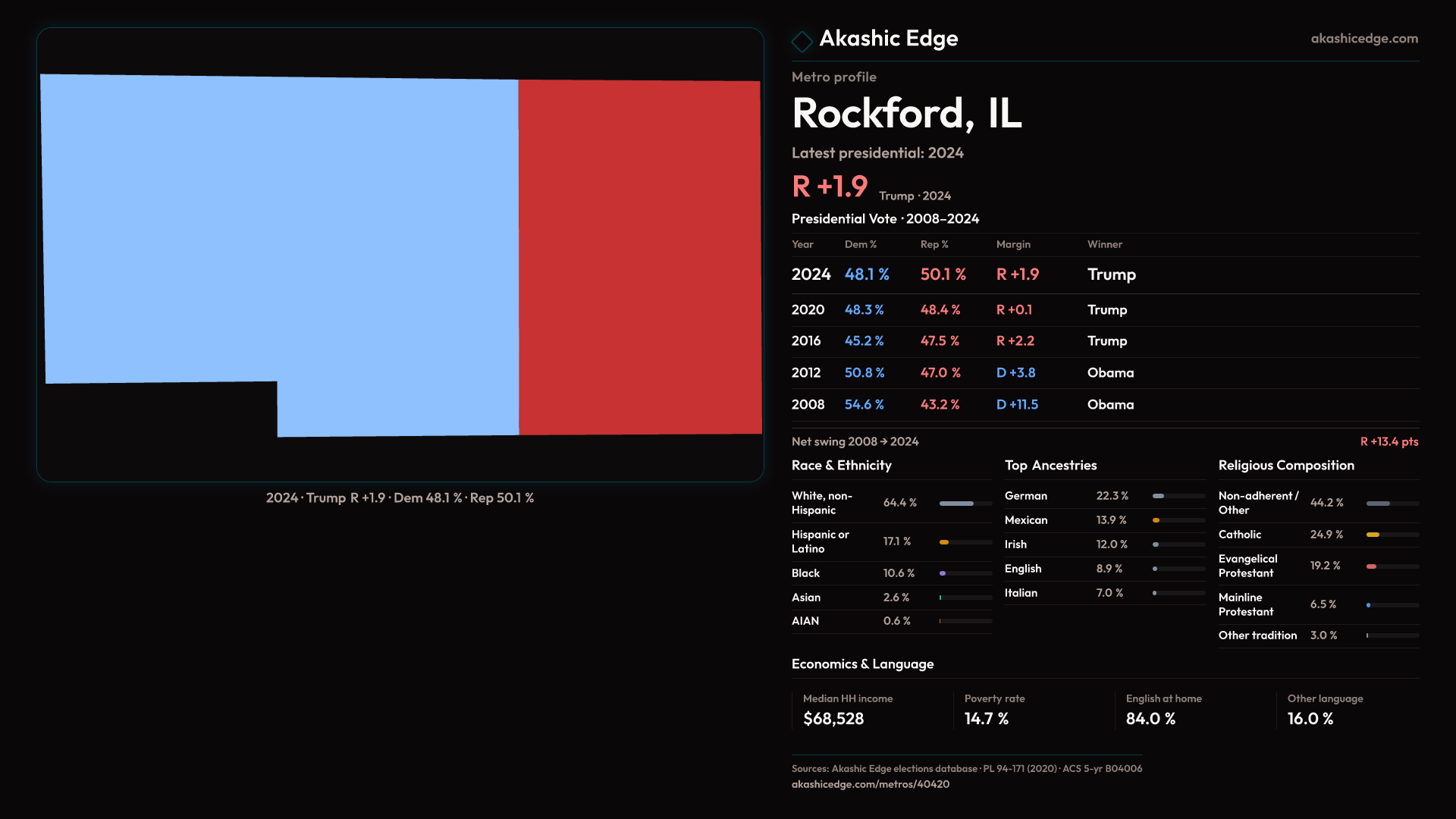
Task: Click the red Republican region of the map
Action: tap(639, 258)
